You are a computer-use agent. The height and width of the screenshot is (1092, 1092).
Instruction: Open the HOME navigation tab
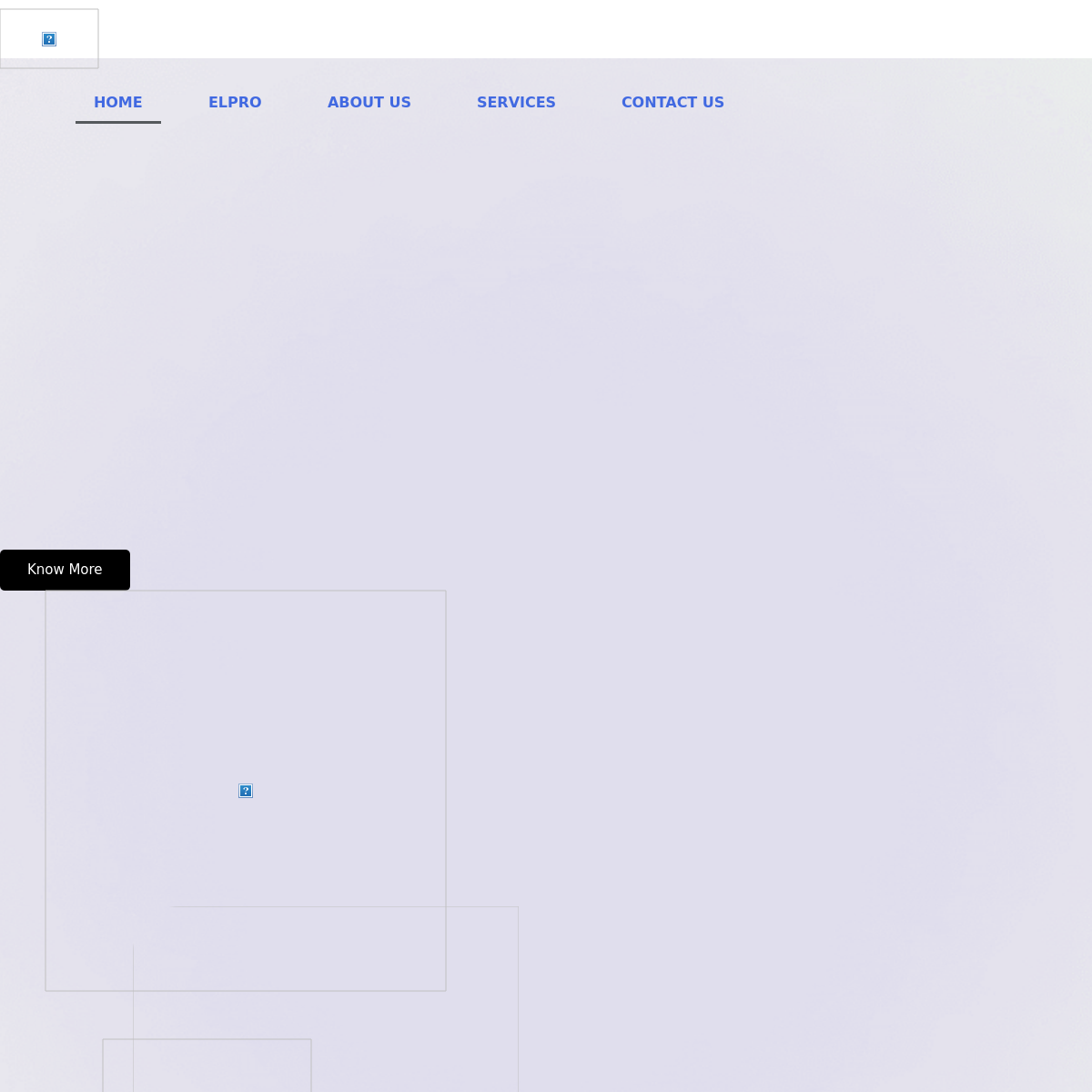tap(118, 103)
